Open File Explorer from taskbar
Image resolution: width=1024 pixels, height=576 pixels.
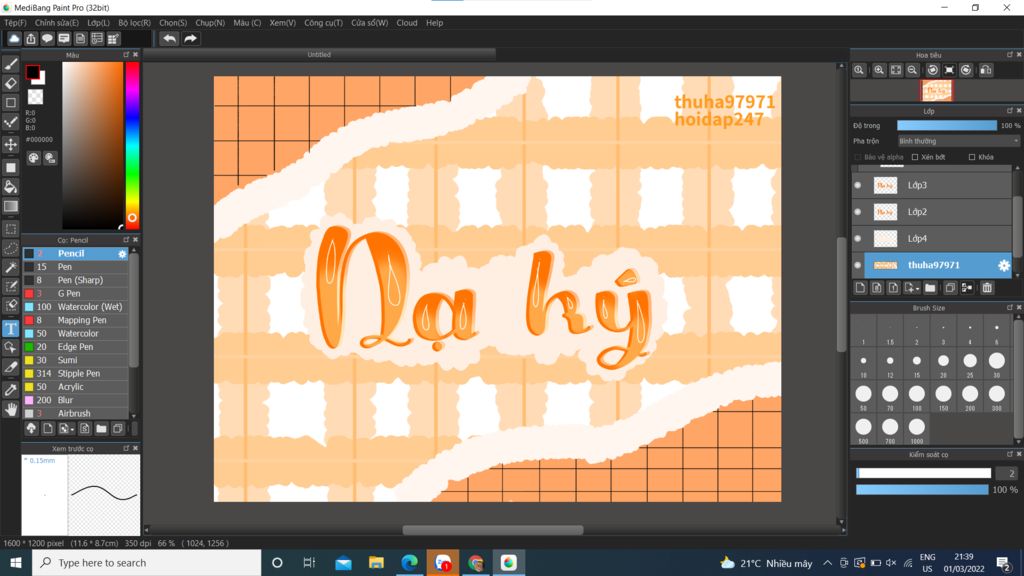[x=376, y=562]
